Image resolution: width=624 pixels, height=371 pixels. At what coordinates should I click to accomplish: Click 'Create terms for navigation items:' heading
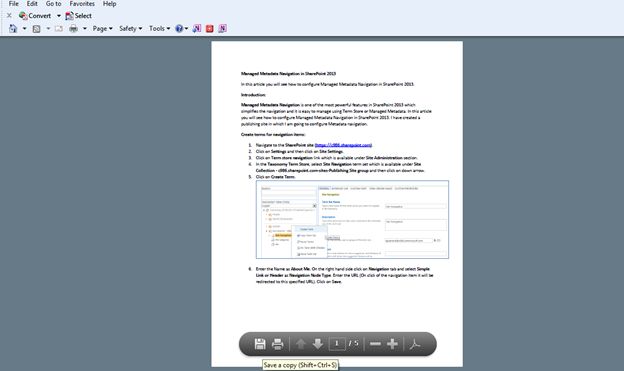pyautogui.click(x=273, y=135)
